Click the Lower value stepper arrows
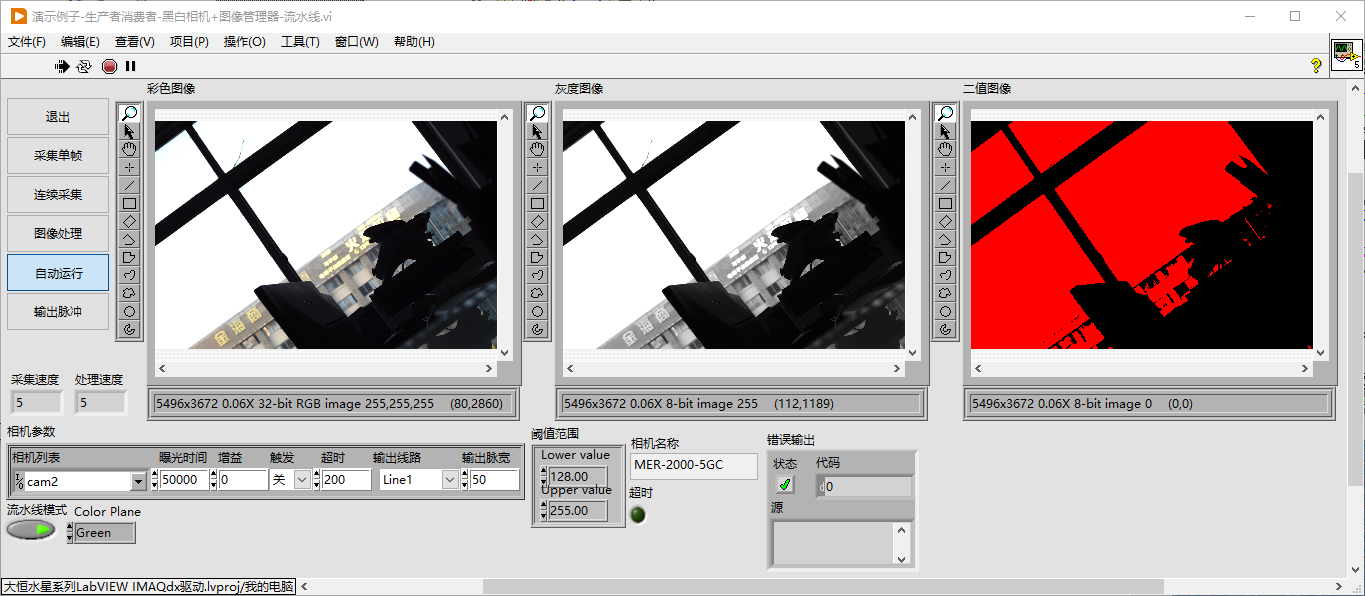This screenshot has height=596, width=1365. pyautogui.click(x=544, y=476)
